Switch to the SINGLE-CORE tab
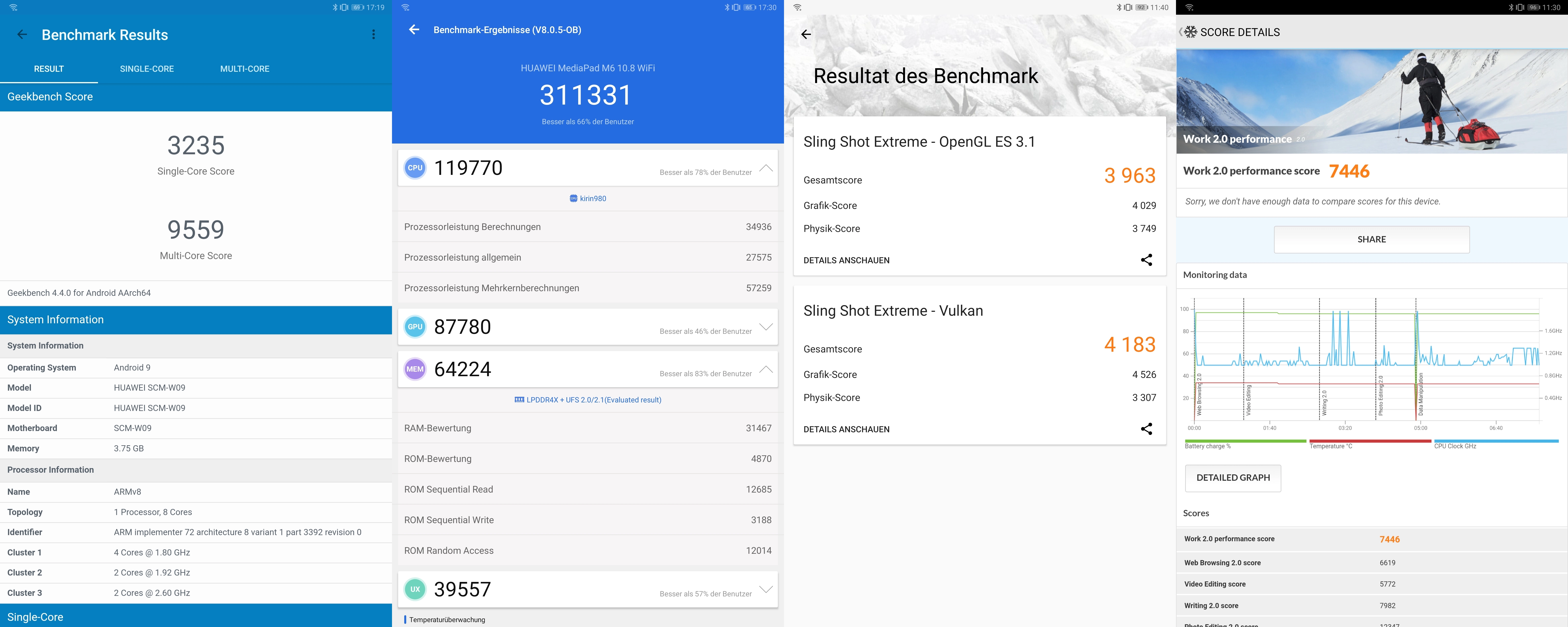Viewport: 1568px width, 627px height. click(x=147, y=69)
